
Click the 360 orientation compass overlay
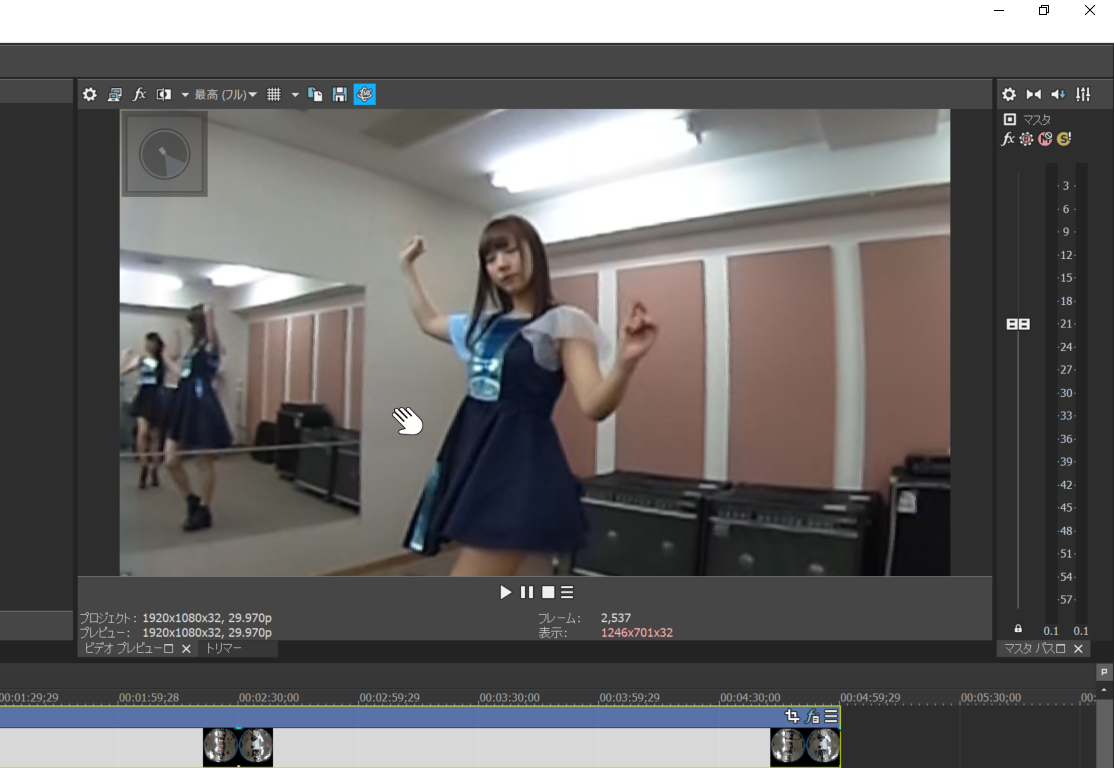click(165, 153)
